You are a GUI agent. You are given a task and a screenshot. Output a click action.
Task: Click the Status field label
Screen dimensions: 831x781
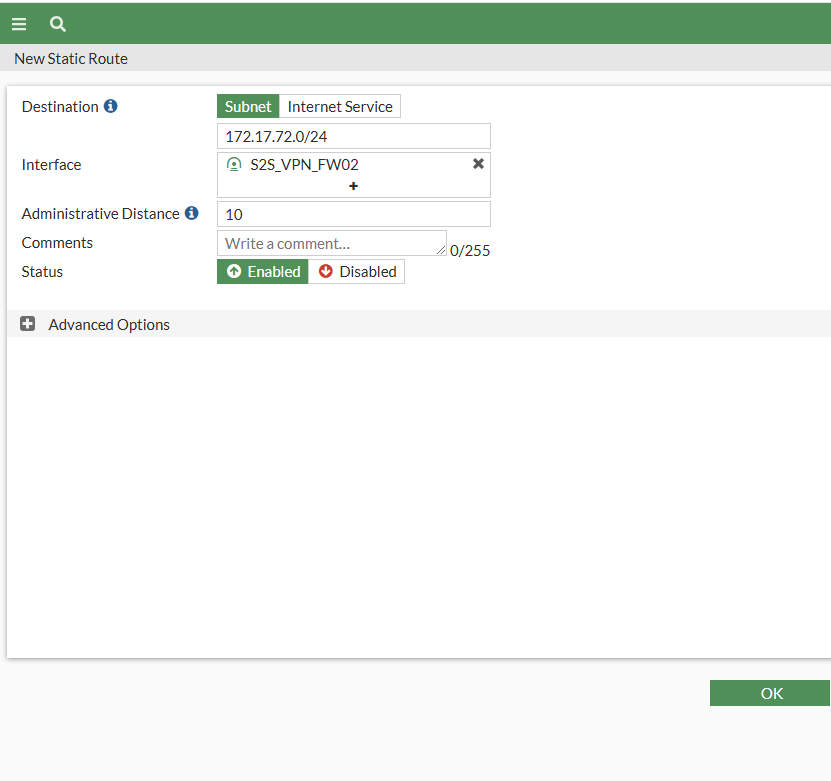(42, 272)
